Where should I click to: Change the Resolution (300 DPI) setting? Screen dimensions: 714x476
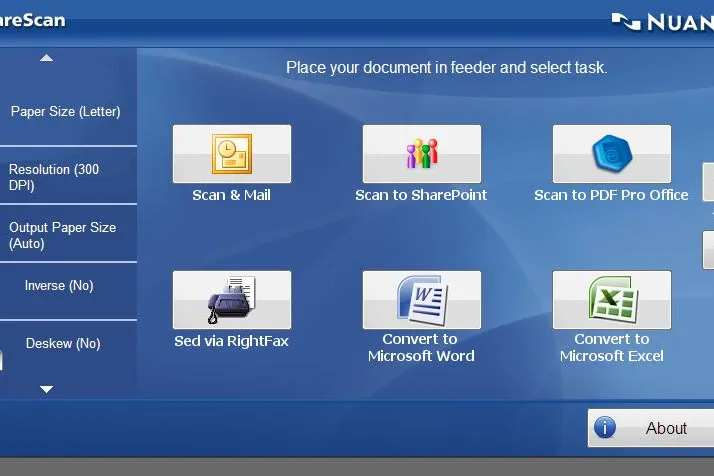pyautogui.click(x=68, y=175)
